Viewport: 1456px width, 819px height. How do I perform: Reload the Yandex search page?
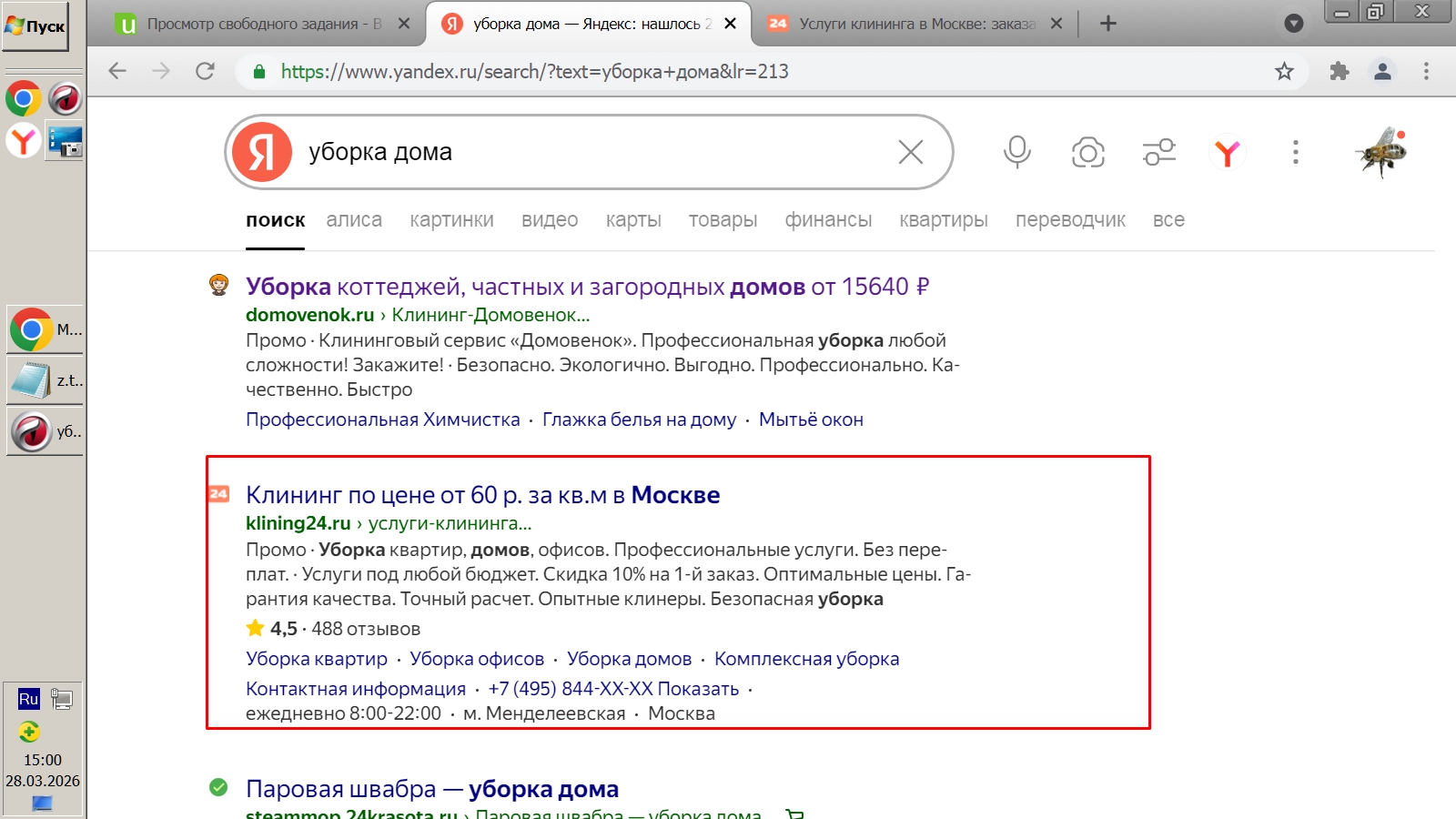point(205,71)
